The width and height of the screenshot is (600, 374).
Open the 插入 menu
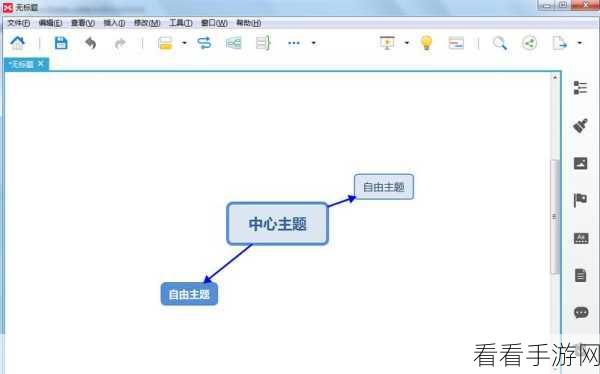(114, 23)
